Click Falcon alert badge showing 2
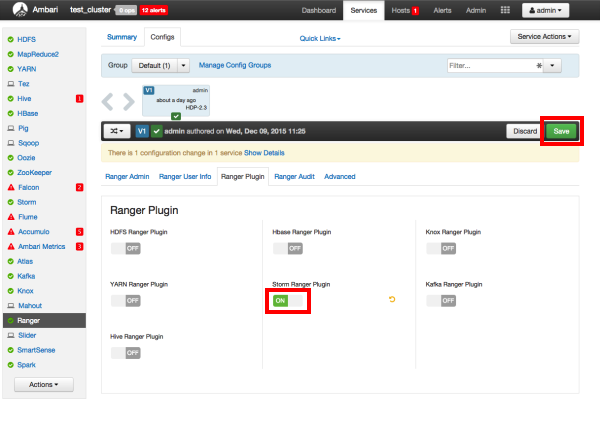 click(80, 187)
